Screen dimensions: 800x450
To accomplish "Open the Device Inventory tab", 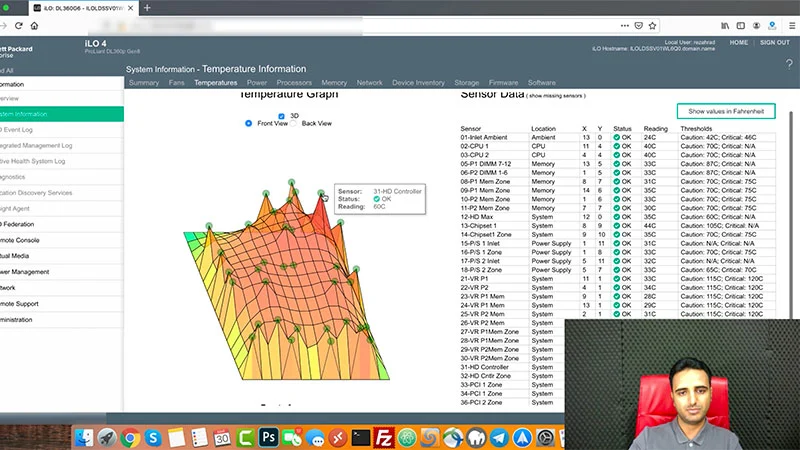I will (x=418, y=83).
